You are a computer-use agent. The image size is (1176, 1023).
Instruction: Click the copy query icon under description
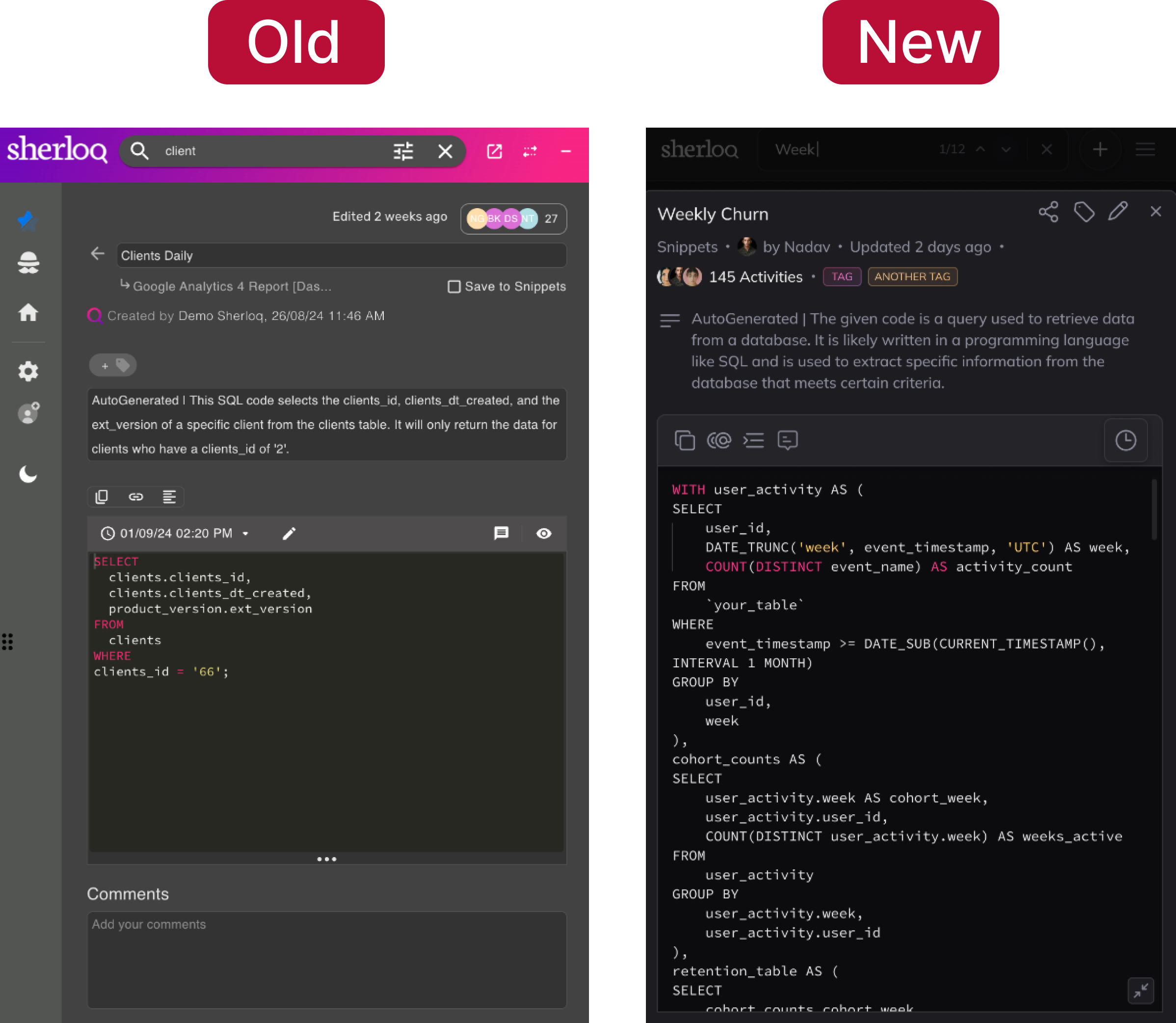pos(102,497)
